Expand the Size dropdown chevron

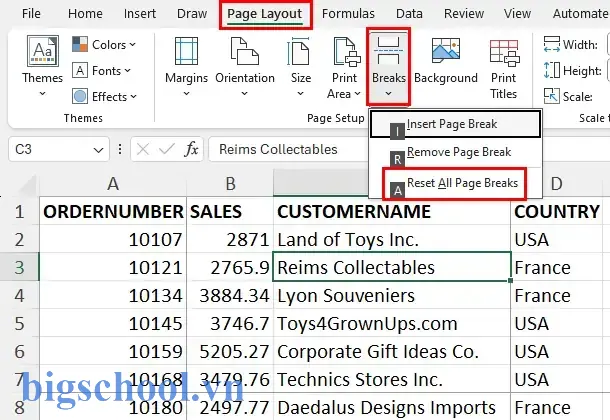coord(300,94)
